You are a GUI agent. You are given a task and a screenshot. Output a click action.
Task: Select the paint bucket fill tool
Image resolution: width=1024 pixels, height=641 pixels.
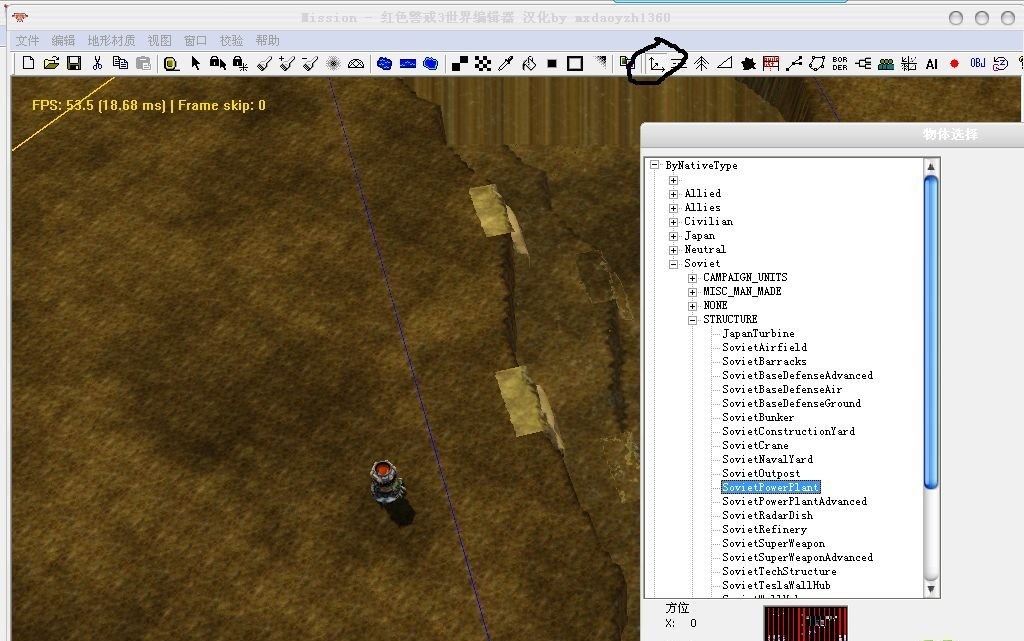pos(529,63)
